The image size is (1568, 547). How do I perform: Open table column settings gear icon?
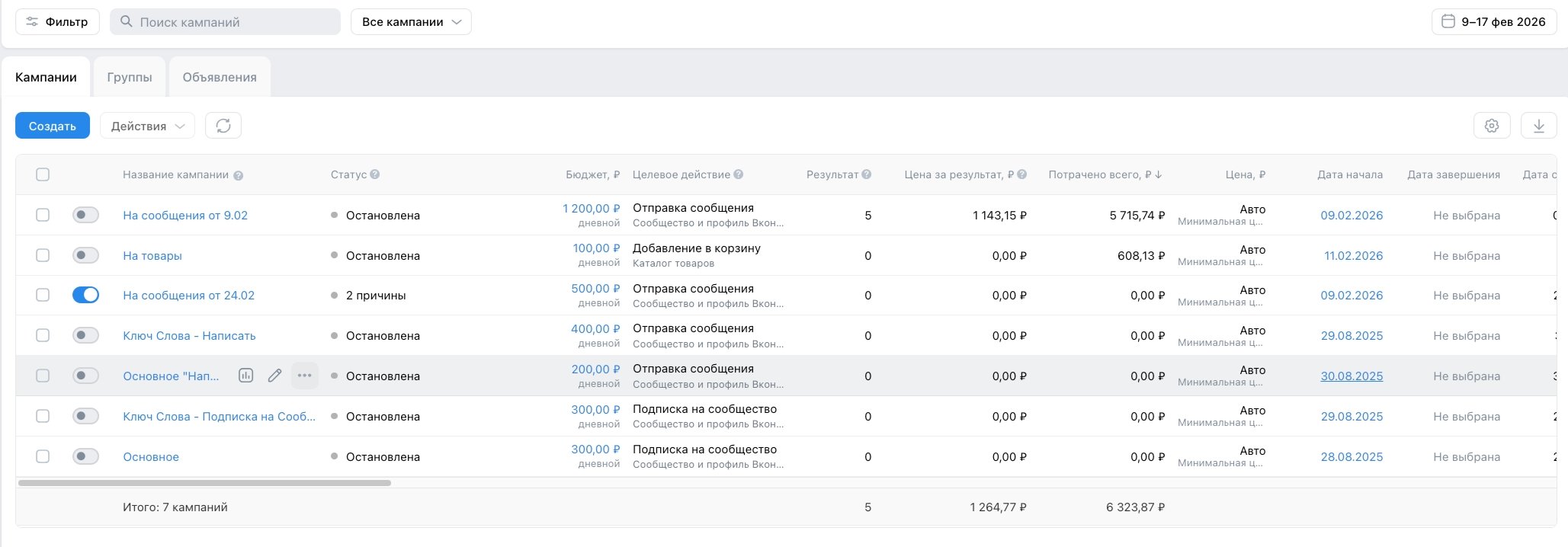1492,126
